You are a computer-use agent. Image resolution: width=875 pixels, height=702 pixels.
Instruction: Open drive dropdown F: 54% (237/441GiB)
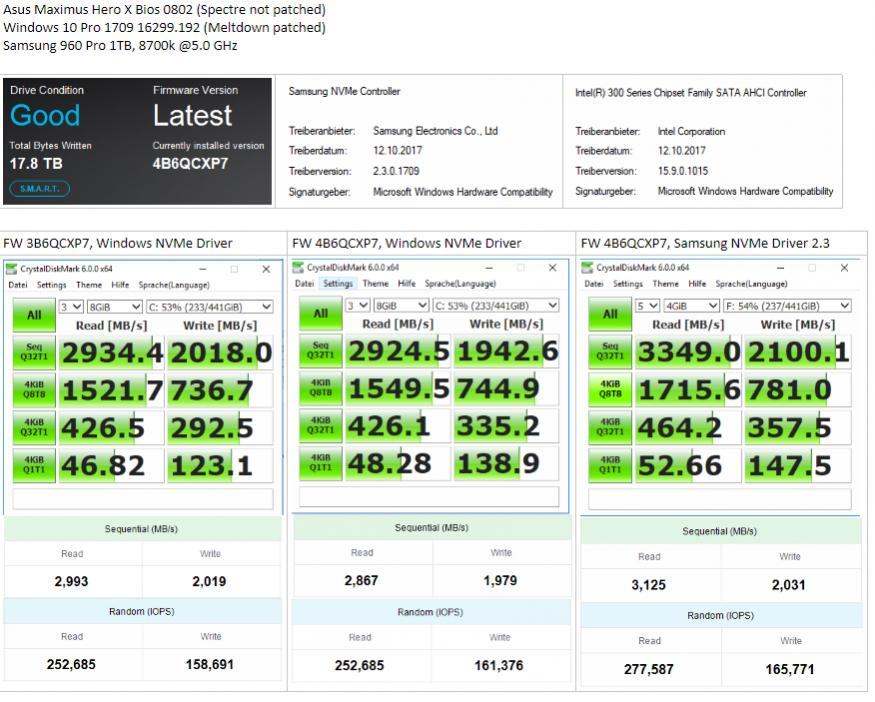pyautogui.click(x=787, y=306)
